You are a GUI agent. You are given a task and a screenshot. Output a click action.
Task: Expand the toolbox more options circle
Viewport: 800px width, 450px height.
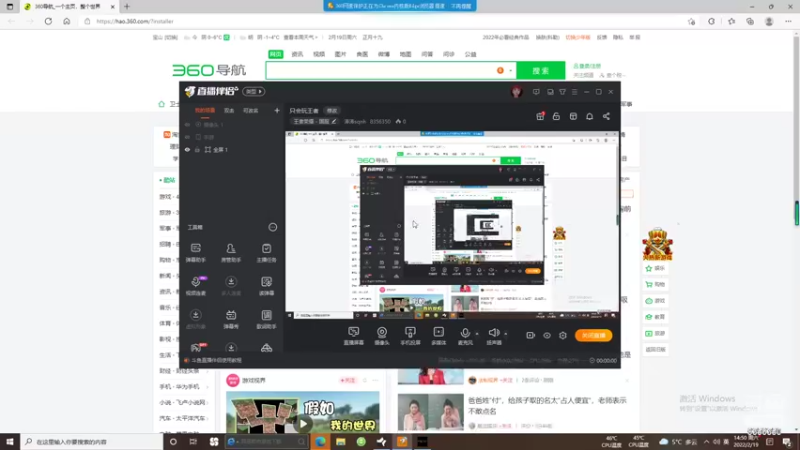273,228
